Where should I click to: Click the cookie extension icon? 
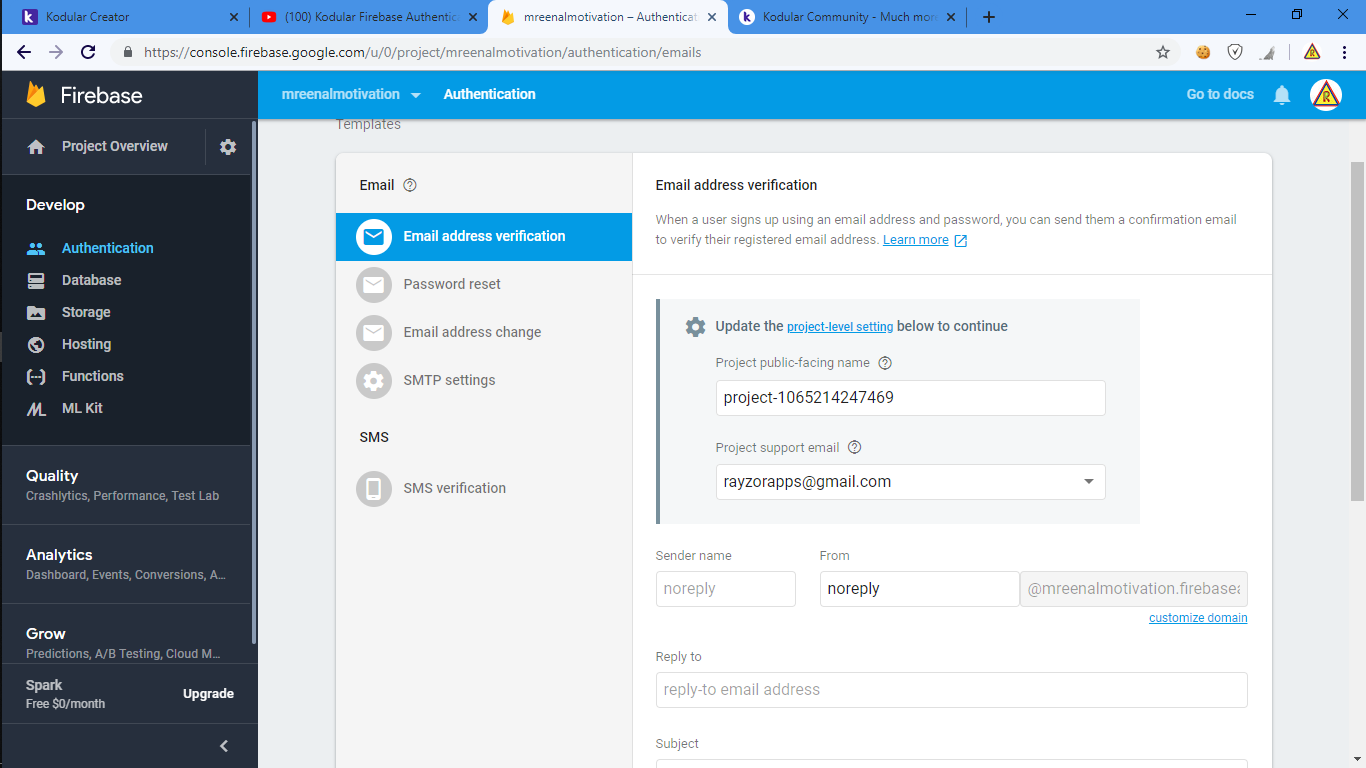click(x=1203, y=52)
